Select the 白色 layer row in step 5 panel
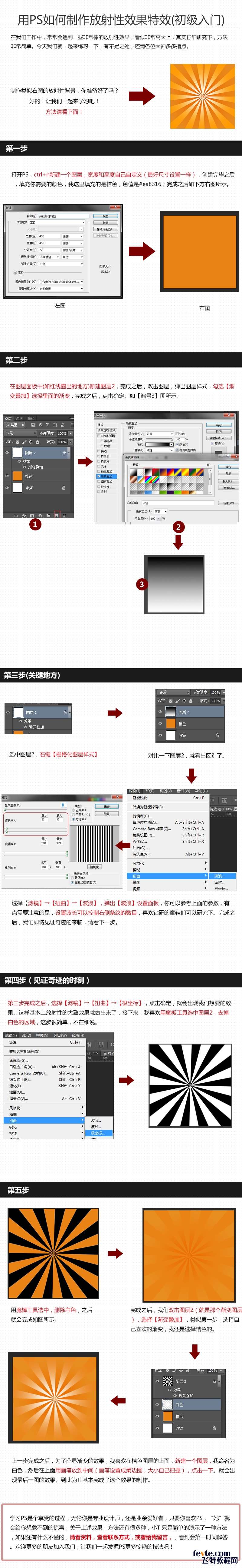The width and height of the screenshot is (242, 1568). tap(187, 1404)
